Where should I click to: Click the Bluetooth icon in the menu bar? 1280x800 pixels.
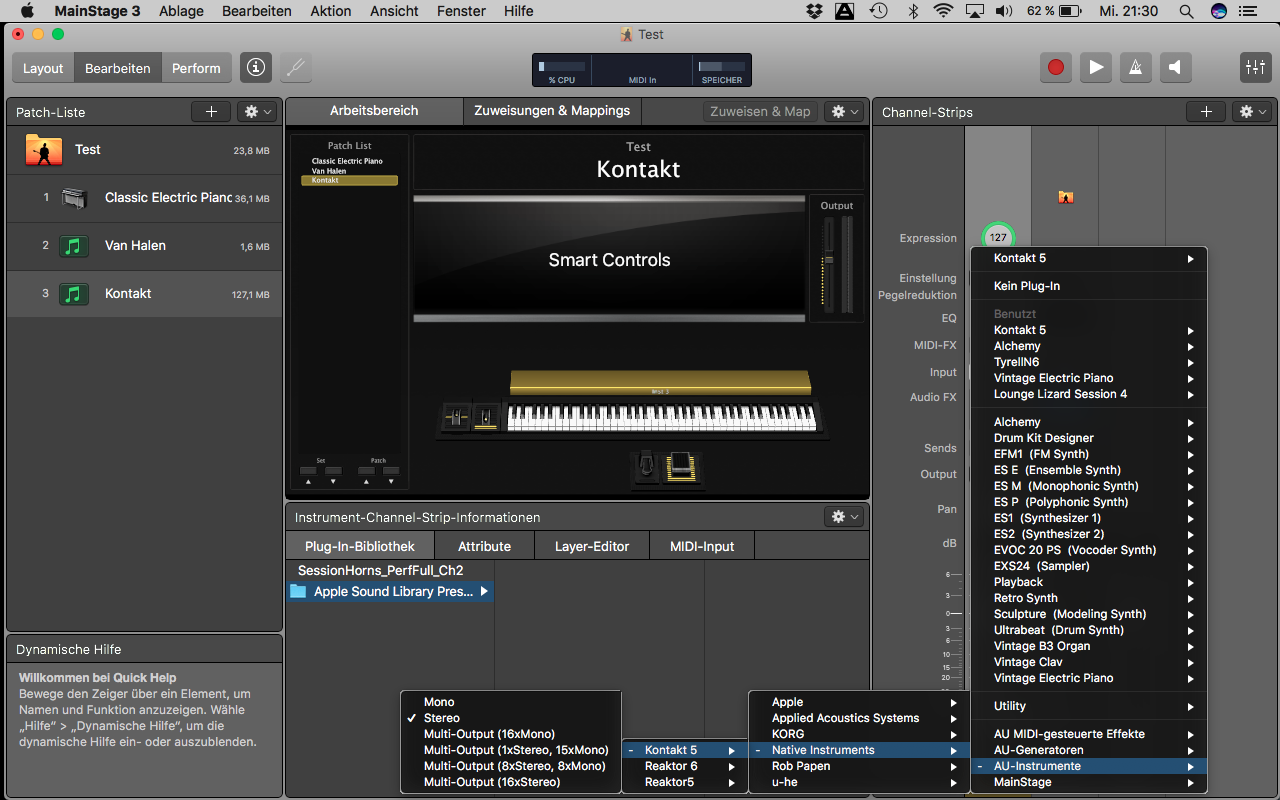coord(912,11)
